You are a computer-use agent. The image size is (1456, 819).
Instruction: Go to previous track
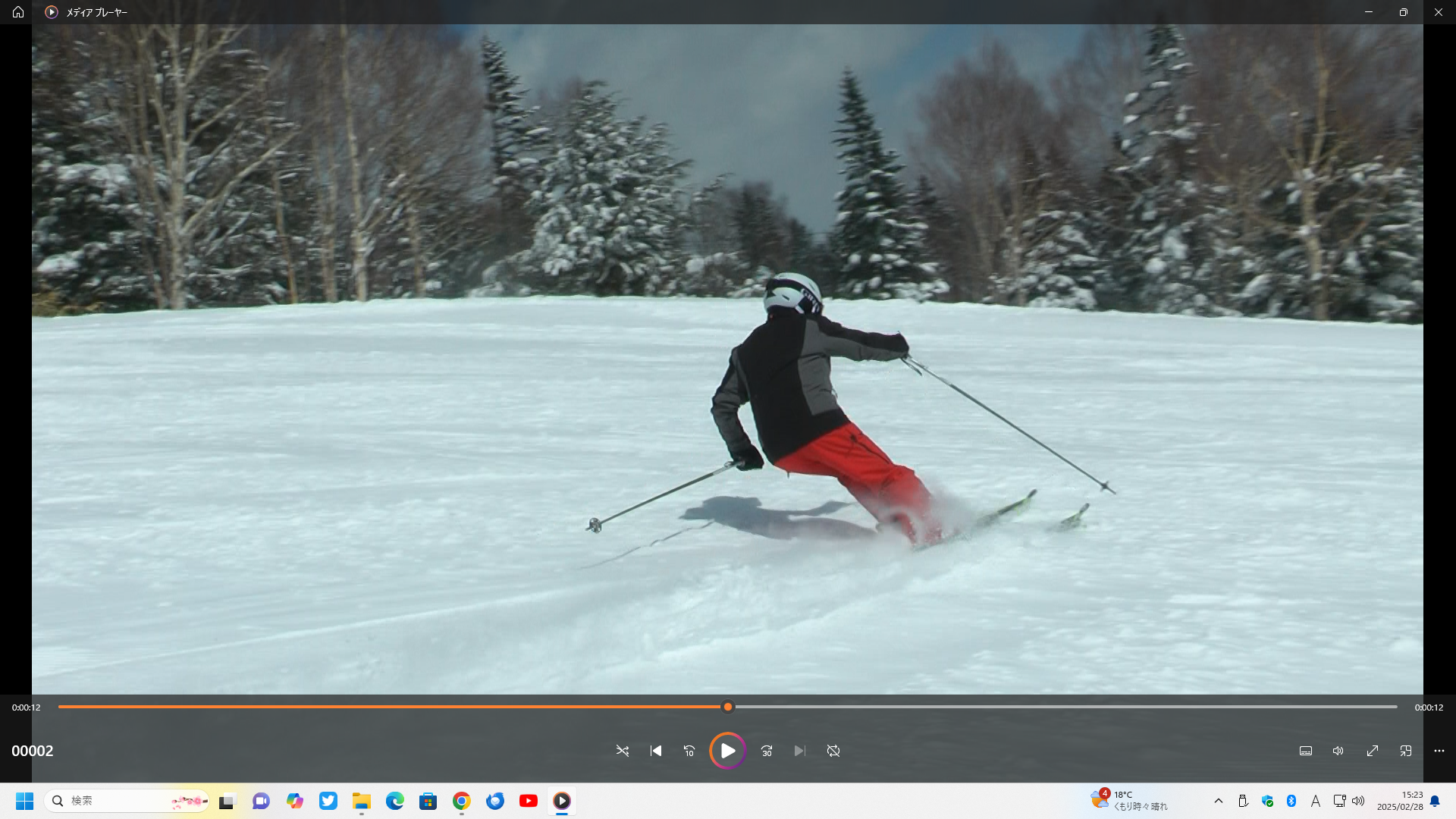(656, 751)
